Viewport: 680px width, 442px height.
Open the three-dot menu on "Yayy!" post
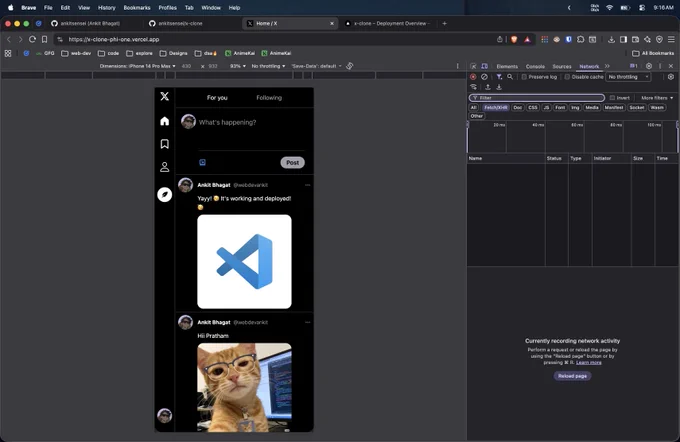click(307, 185)
